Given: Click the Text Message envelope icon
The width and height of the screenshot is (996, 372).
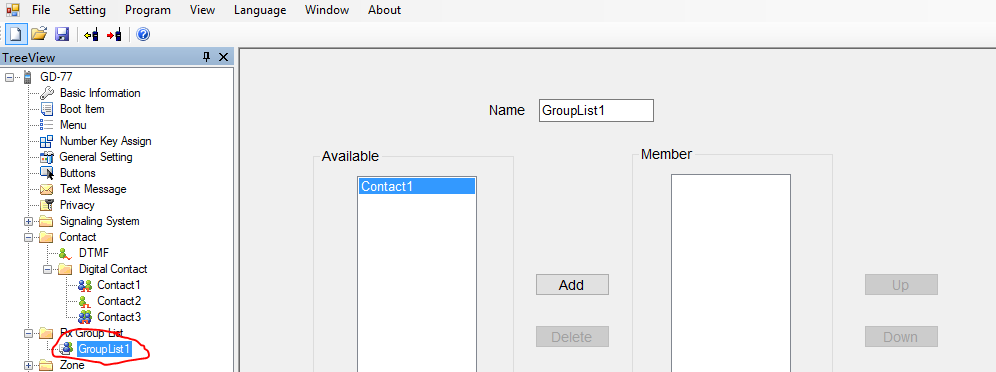Looking at the screenshot, I should tap(46, 189).
